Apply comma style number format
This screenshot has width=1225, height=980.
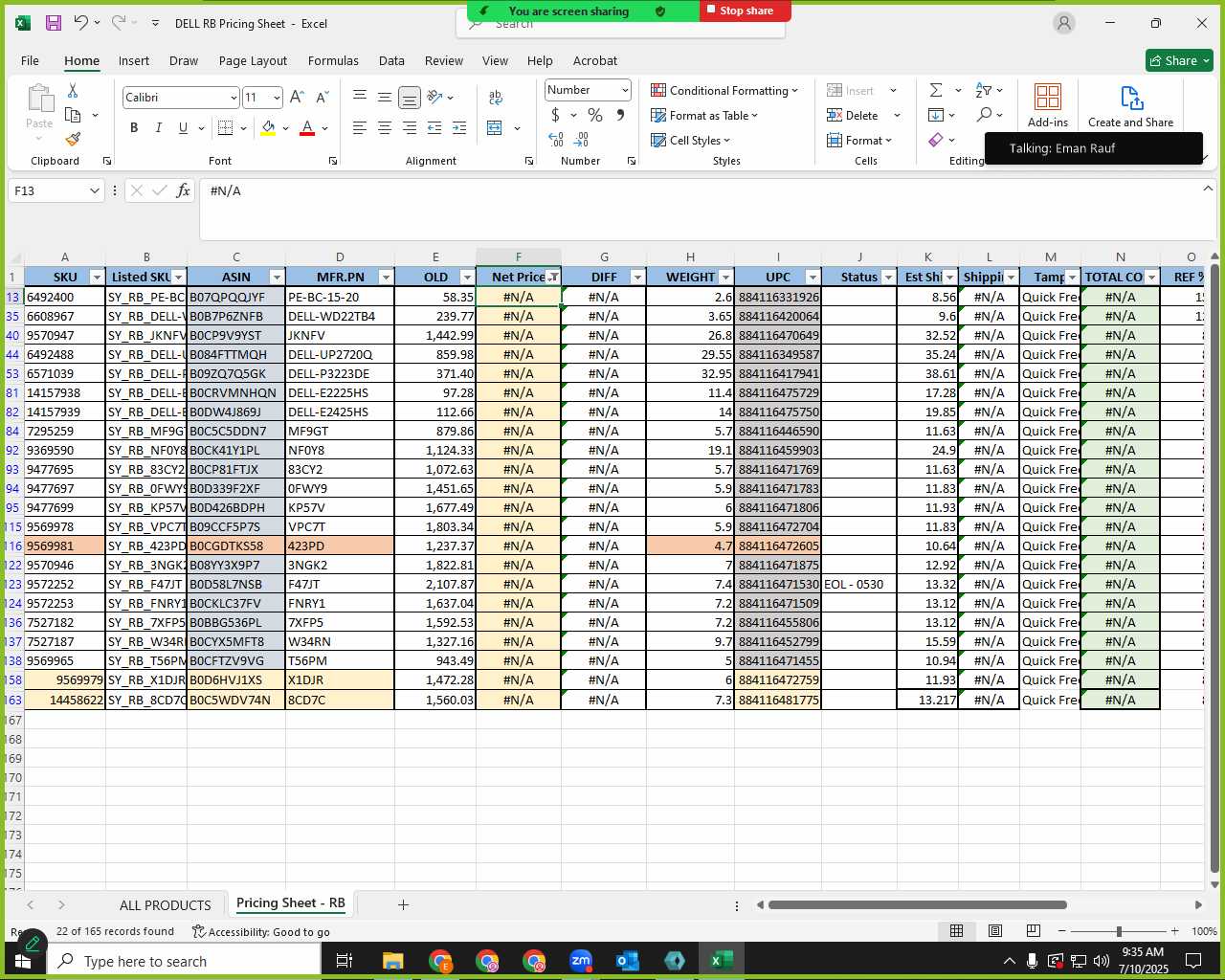tap(620, 115)
